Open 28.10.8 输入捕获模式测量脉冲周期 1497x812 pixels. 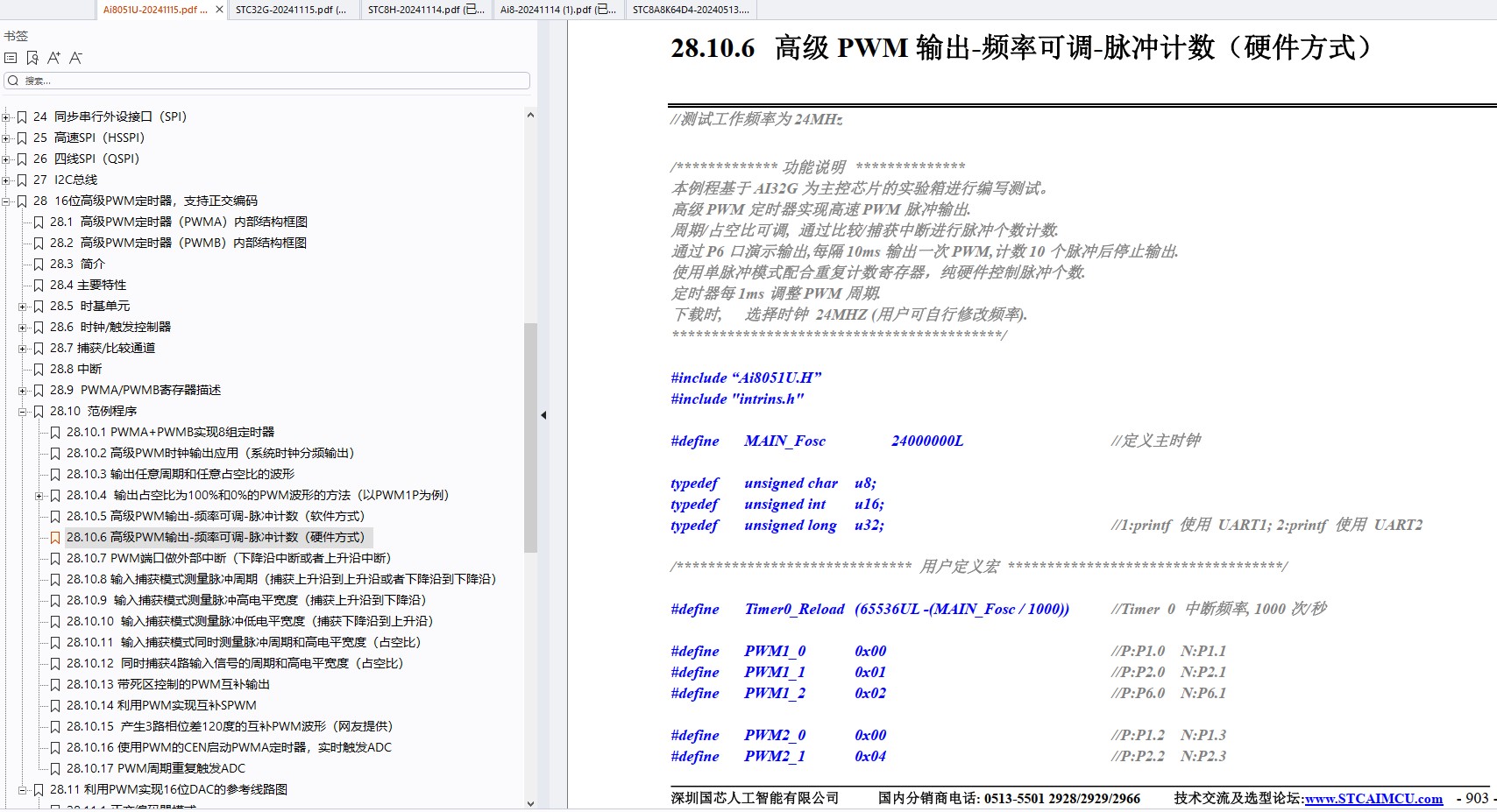coord(282,580)
